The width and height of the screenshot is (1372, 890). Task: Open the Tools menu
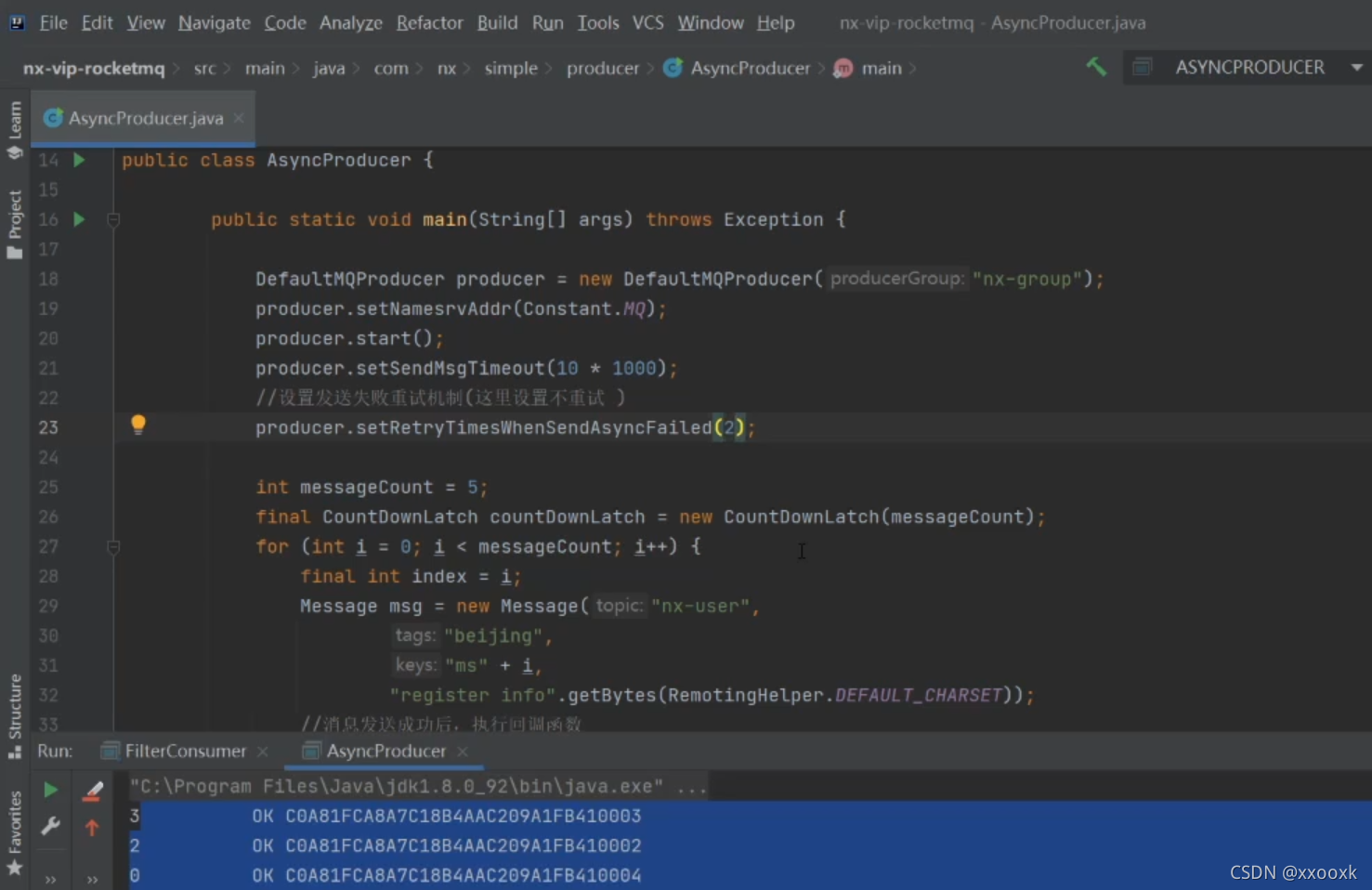click(598, 22)
